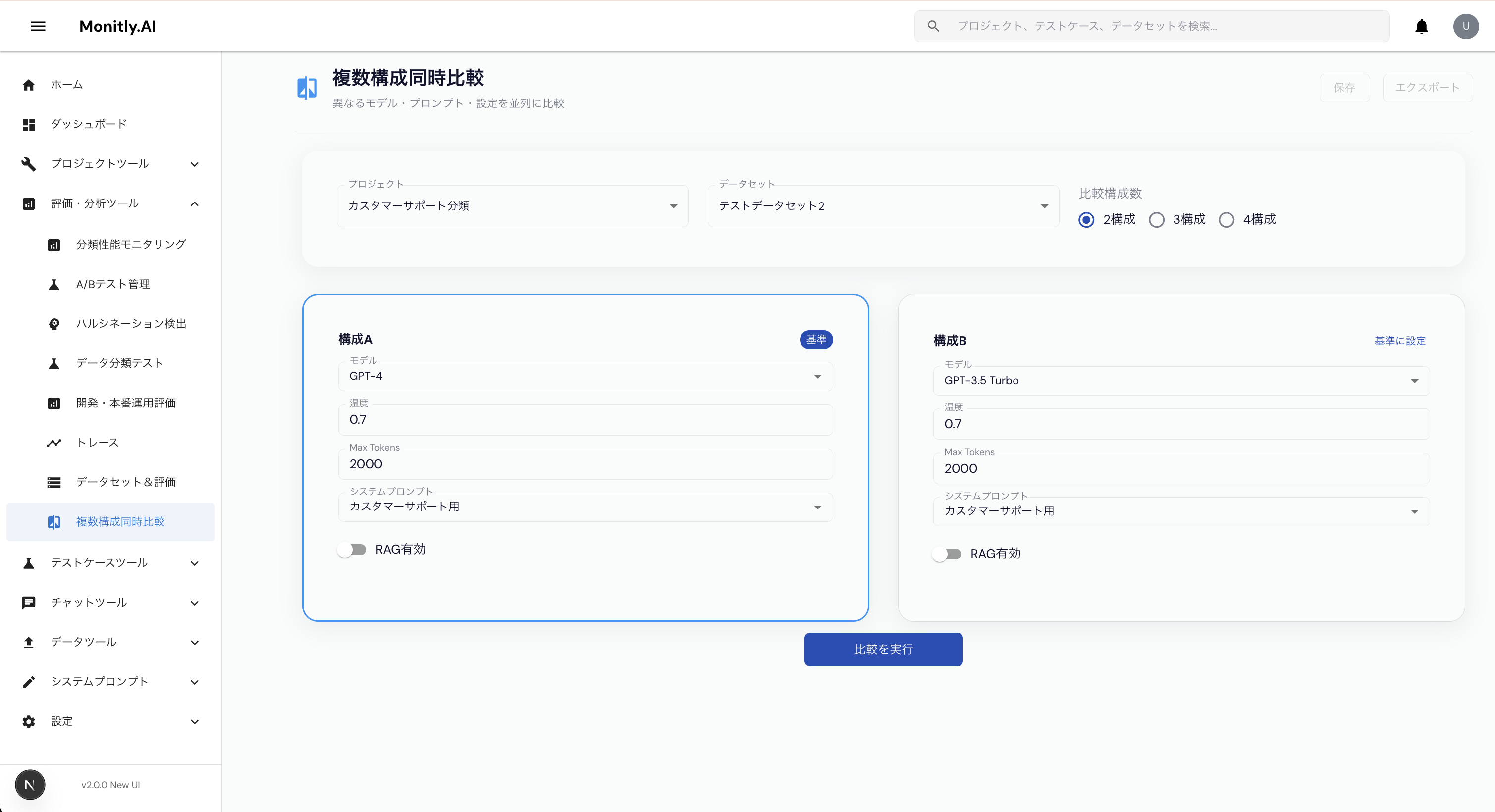This screenshot has height=812, width=1495.
Task: Click the 温度 input field of 構成A
Action: pyautogui.click(x=585, y=419)
